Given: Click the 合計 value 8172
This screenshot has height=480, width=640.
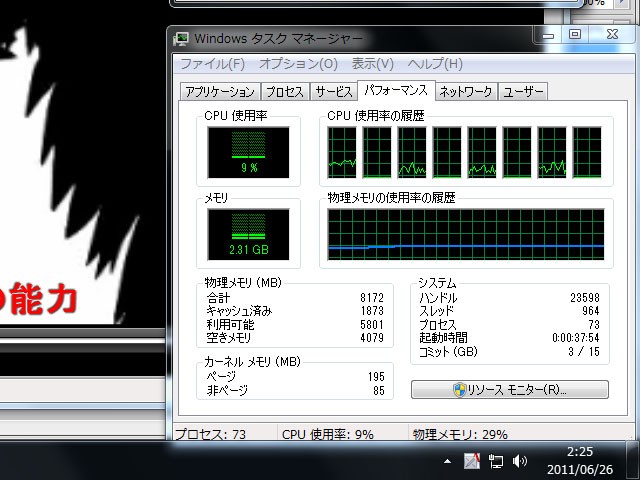Looking at the screenshot, I should [372, 298].
